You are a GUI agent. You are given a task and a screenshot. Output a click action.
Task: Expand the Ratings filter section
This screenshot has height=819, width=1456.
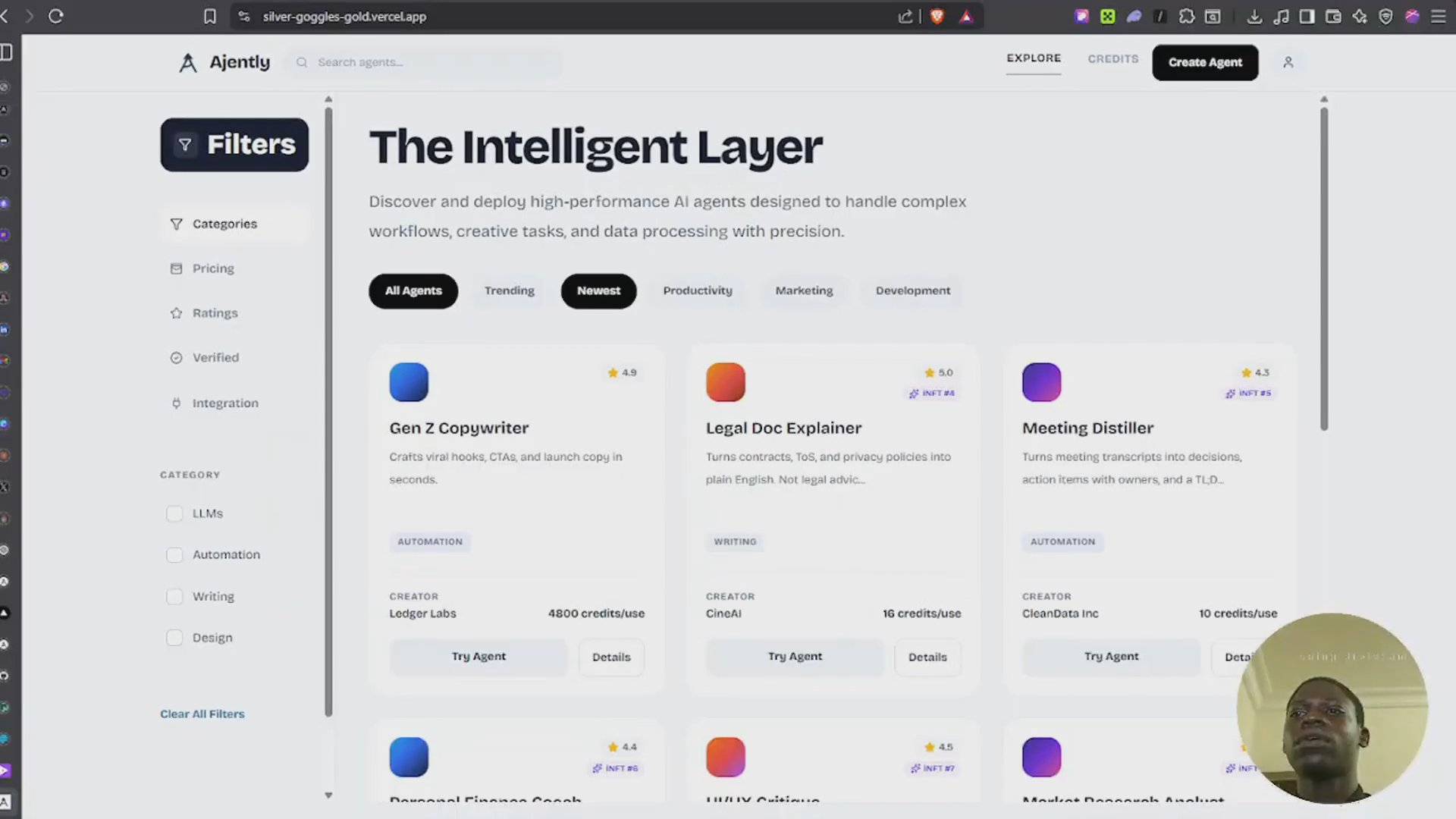234,313
